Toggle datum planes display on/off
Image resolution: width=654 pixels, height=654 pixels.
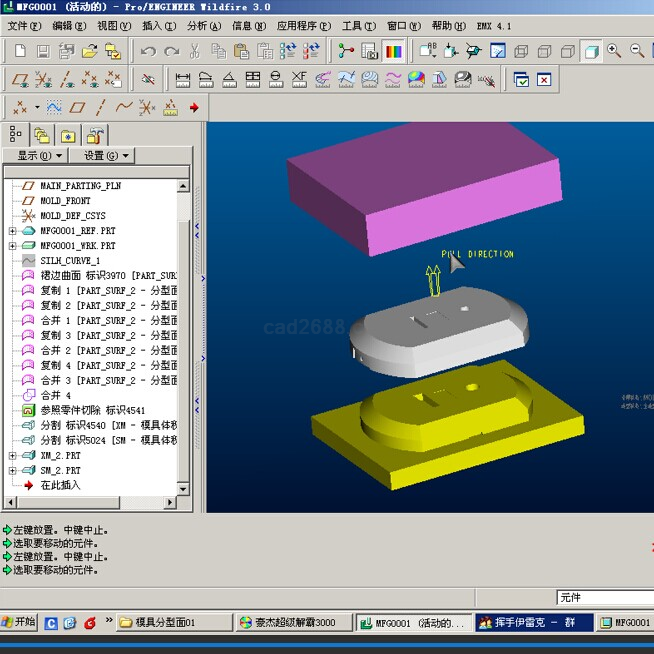point(18,79)
